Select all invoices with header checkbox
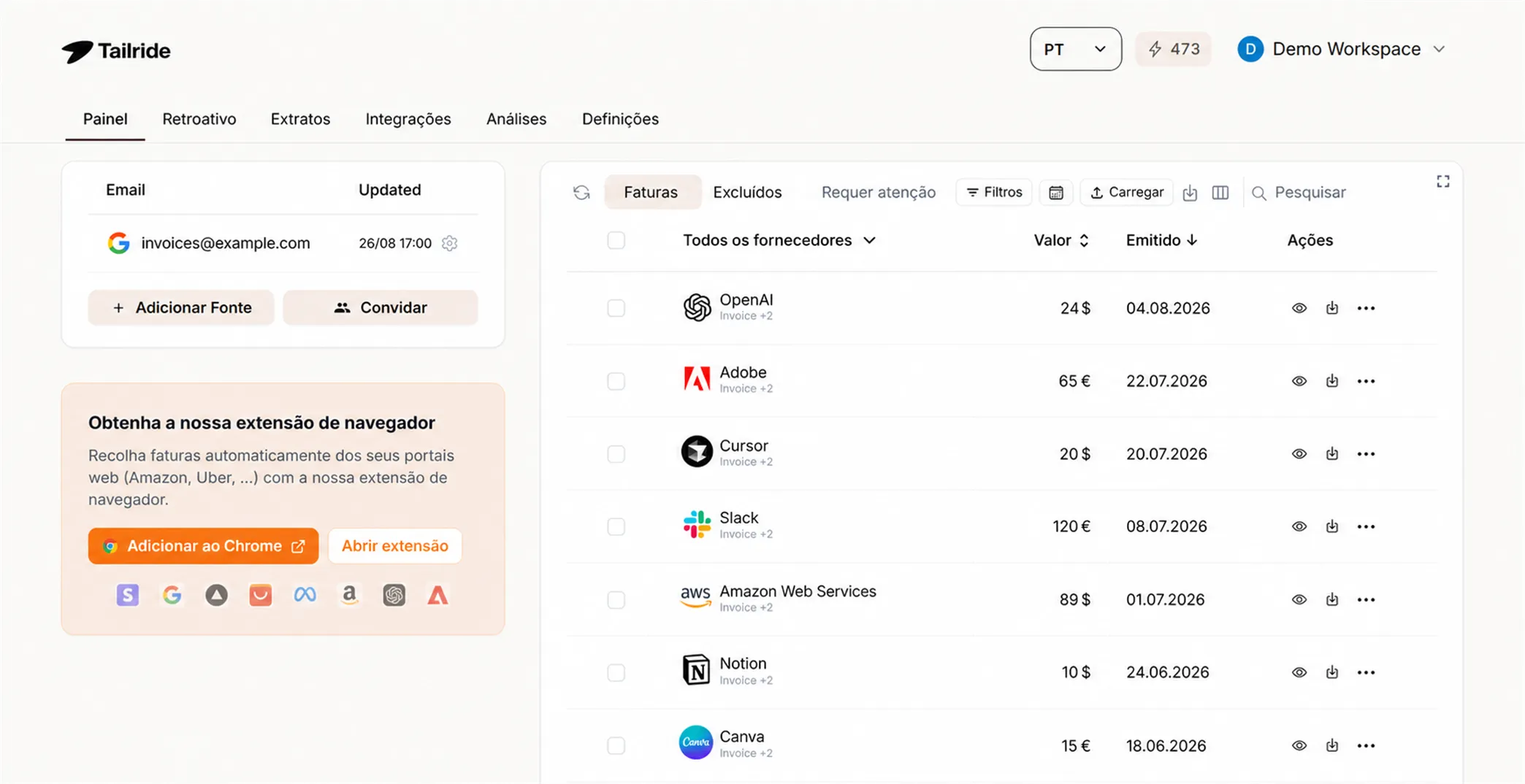This screenshot has height=784, width=1525. tap(616, 240)
